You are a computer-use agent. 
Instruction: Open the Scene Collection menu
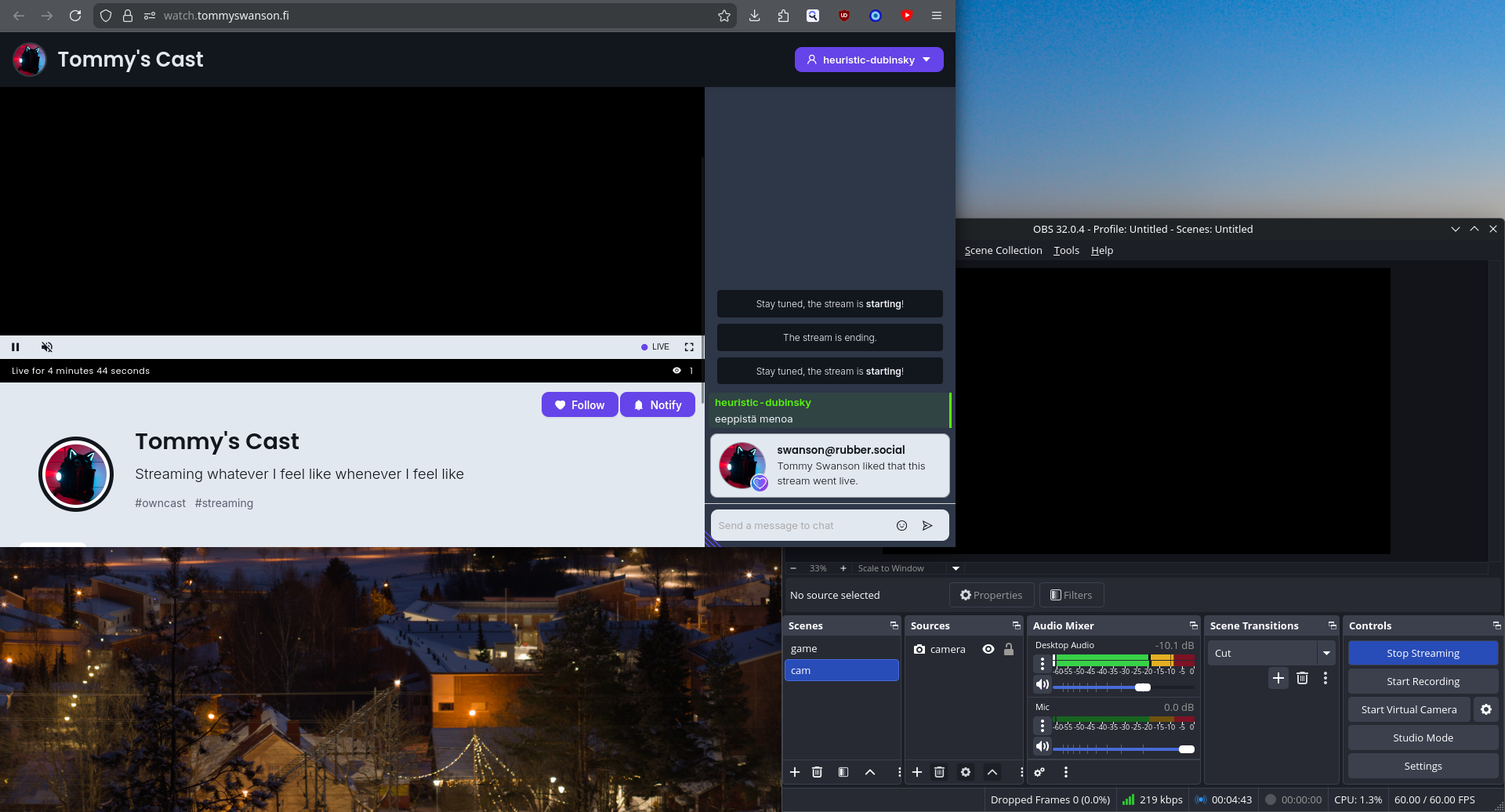(1003, 251)
